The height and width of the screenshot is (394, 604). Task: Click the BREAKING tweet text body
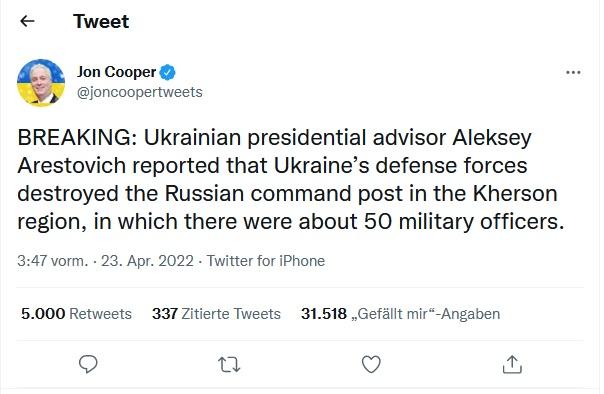[x=291, y=179]
